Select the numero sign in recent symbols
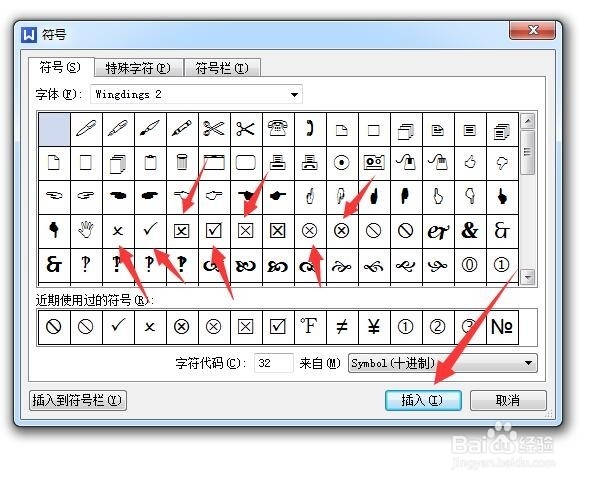 [x=502, y=327]
